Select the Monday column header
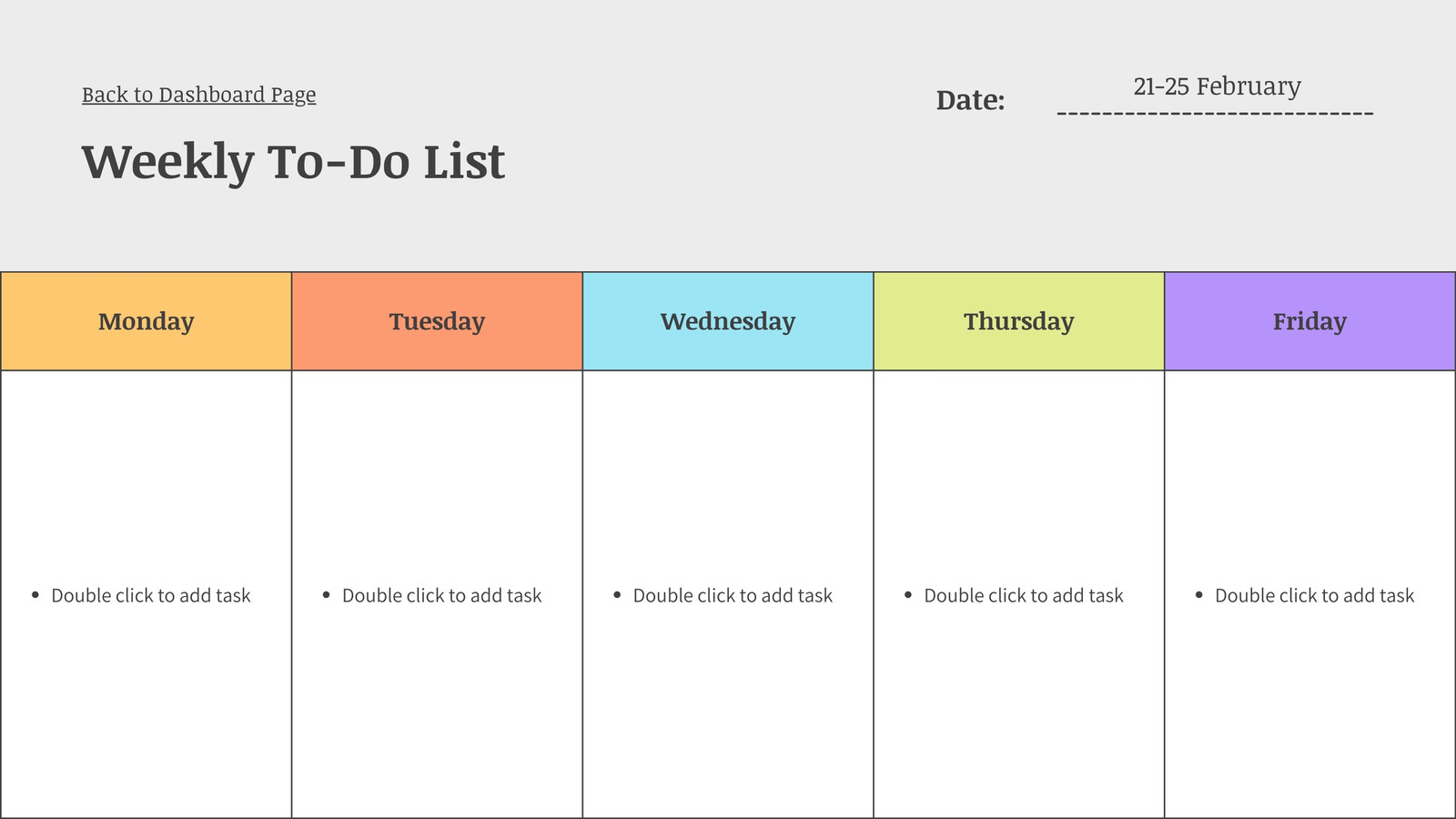 [146, 321]
